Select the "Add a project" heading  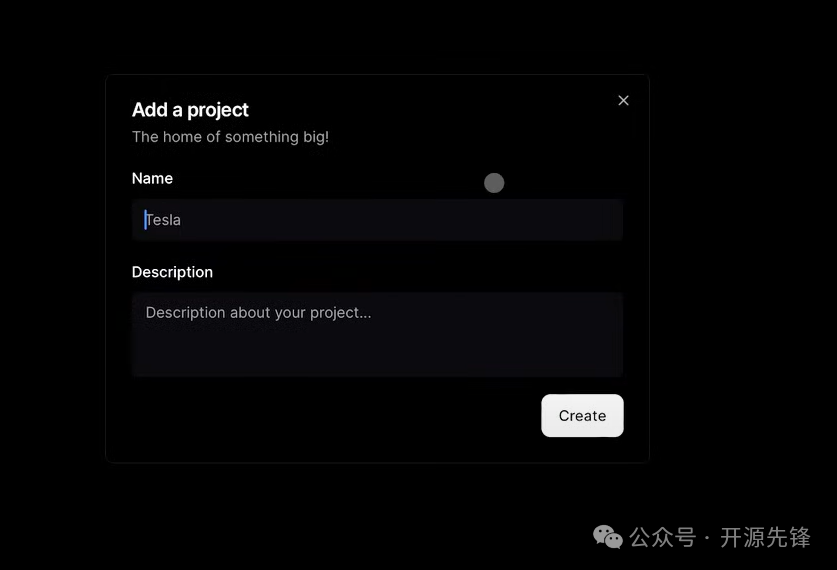[x=190, y=110]
